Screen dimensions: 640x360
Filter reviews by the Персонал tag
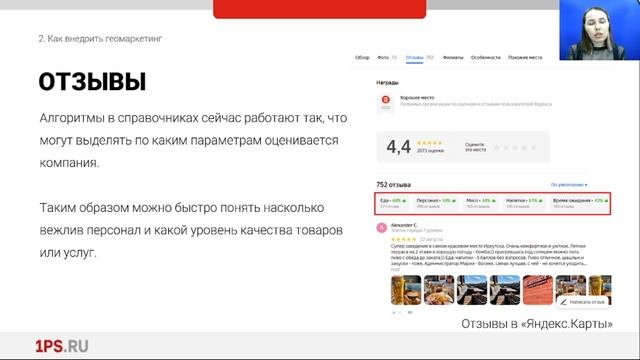pos(436,203)
